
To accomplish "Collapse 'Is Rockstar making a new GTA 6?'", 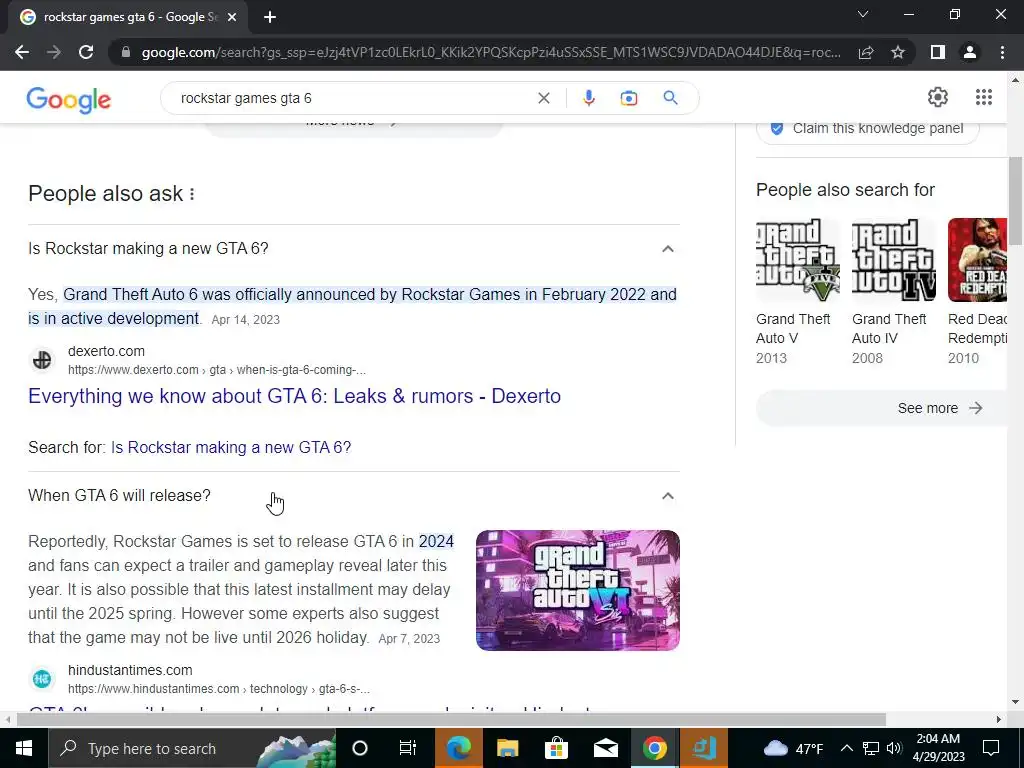I will (x=667, y=249).
